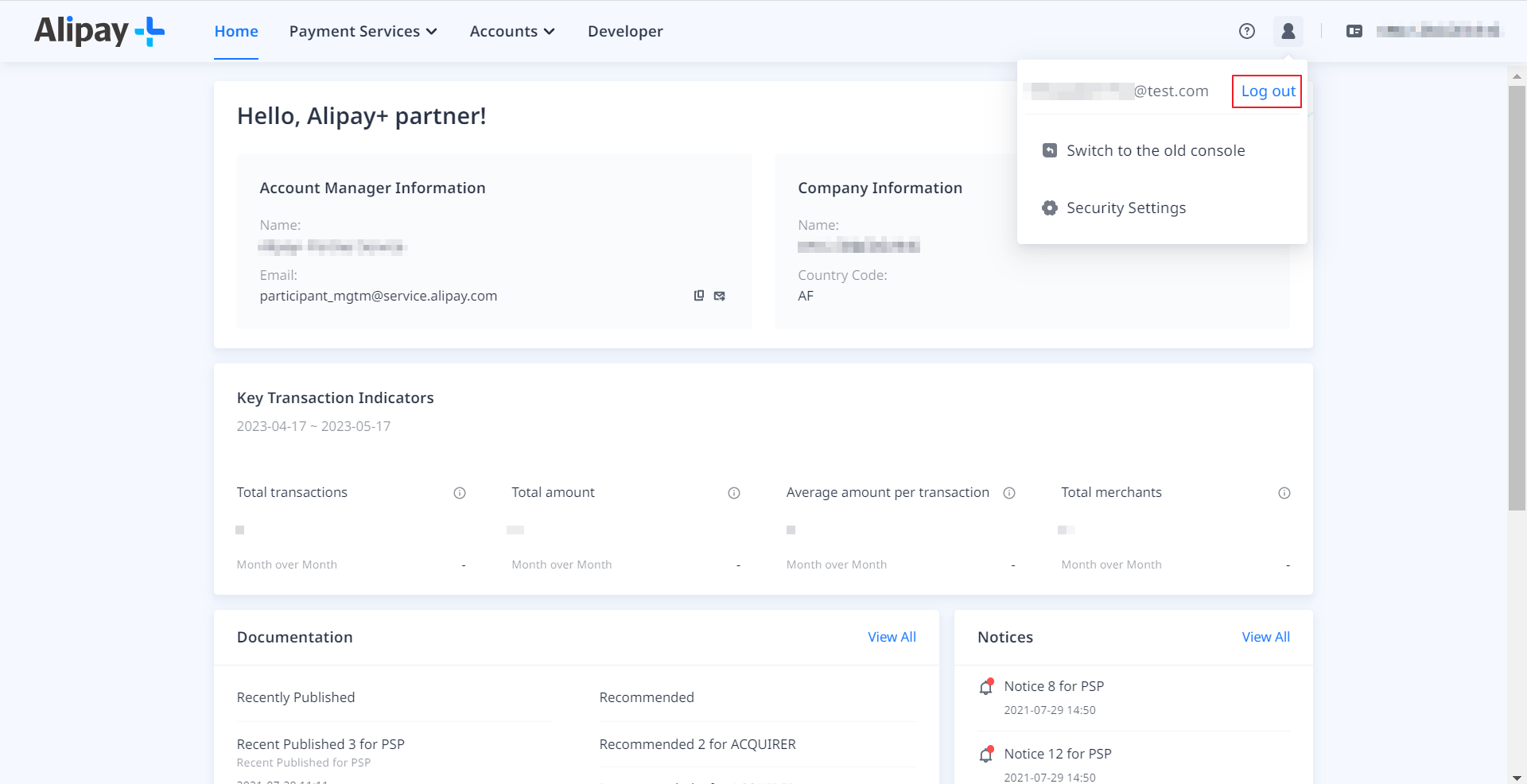1527x784 pixels.
Task: Copy the account manager email address
Action: click(x=699, y=295)
